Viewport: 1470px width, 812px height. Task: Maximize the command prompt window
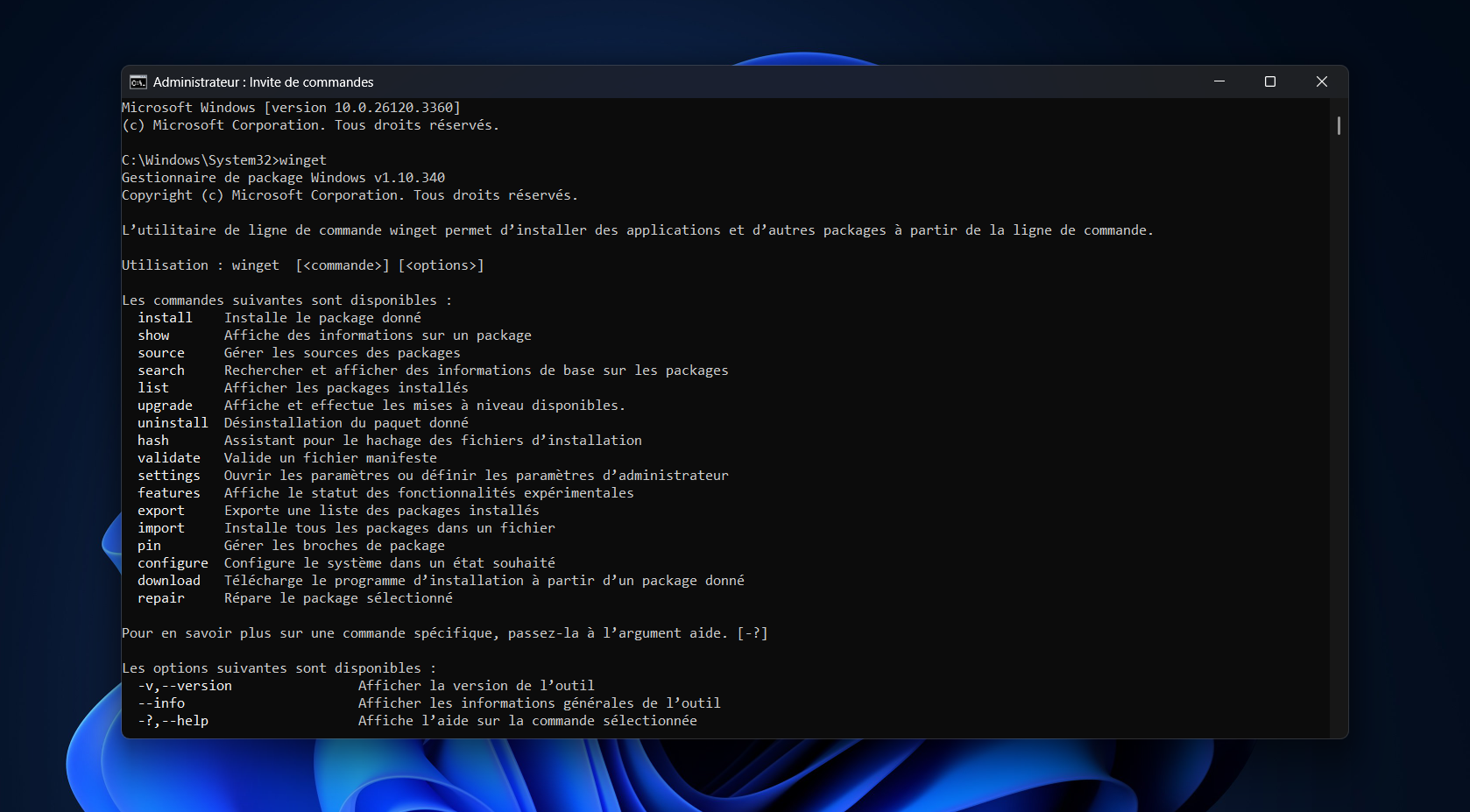[1269, 81]
